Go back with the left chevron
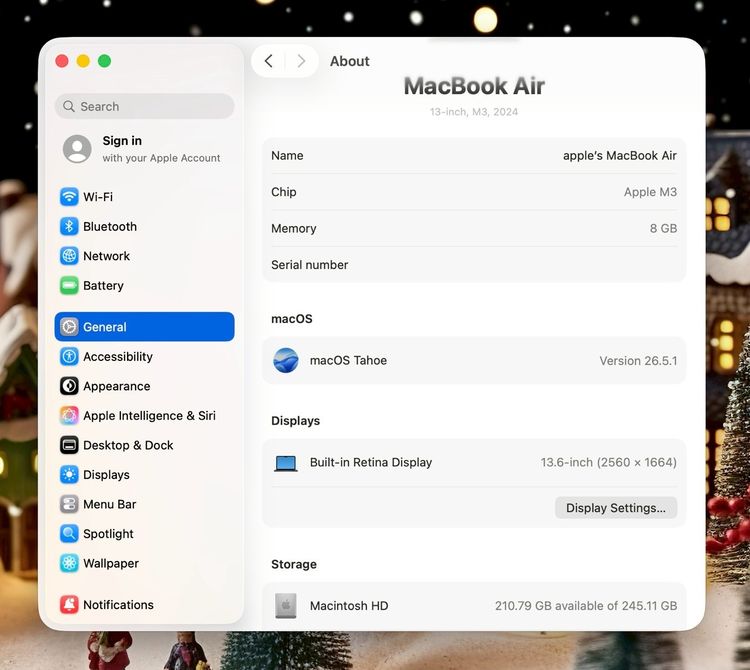 coord(269,61)
